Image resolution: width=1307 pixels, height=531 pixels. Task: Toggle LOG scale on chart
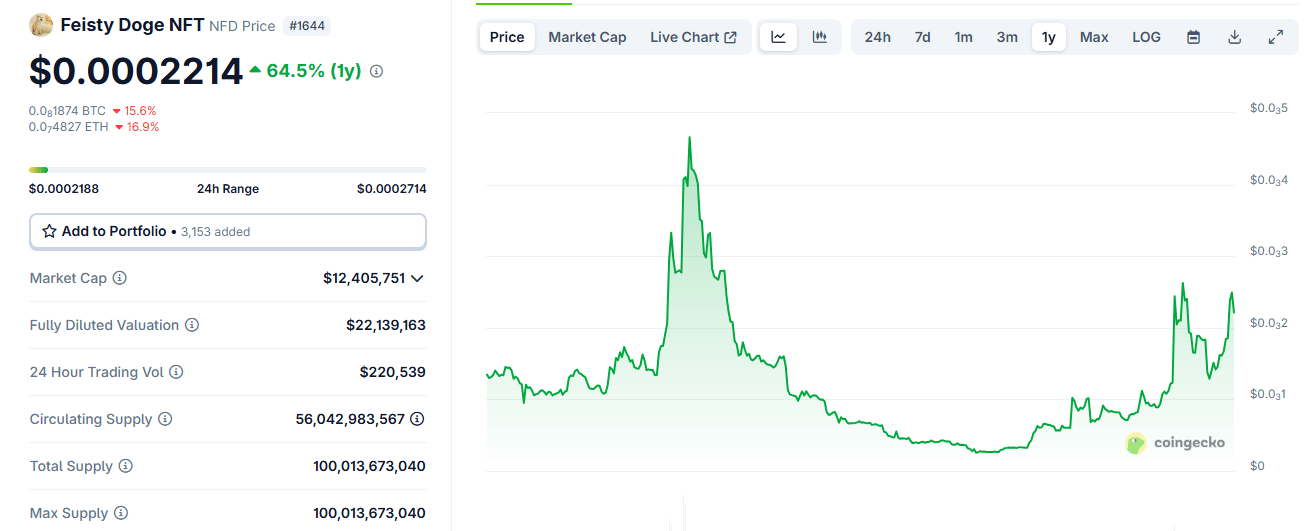pos(1146,37)
